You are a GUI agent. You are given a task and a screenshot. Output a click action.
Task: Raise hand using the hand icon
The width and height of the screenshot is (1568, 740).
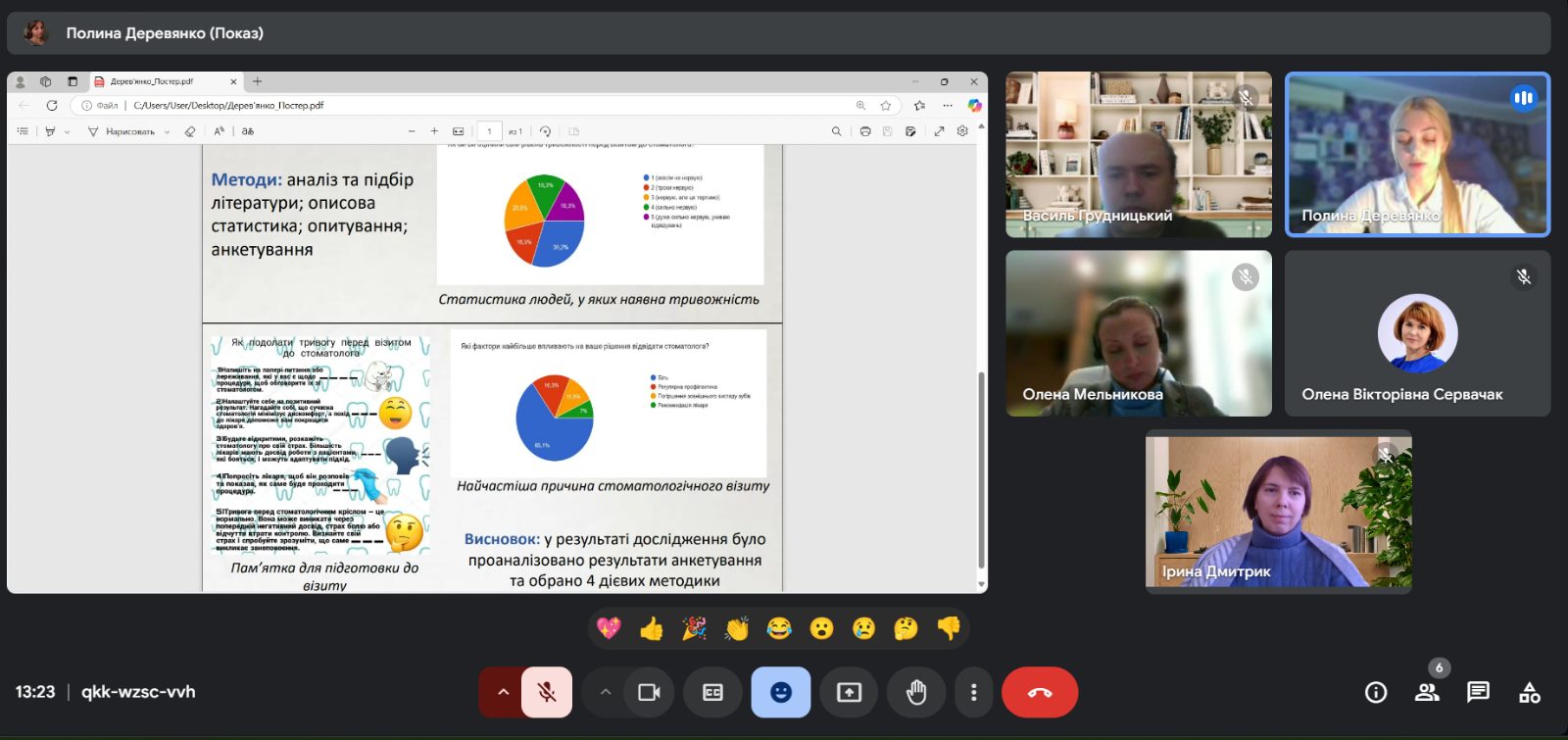coord(915,692)
